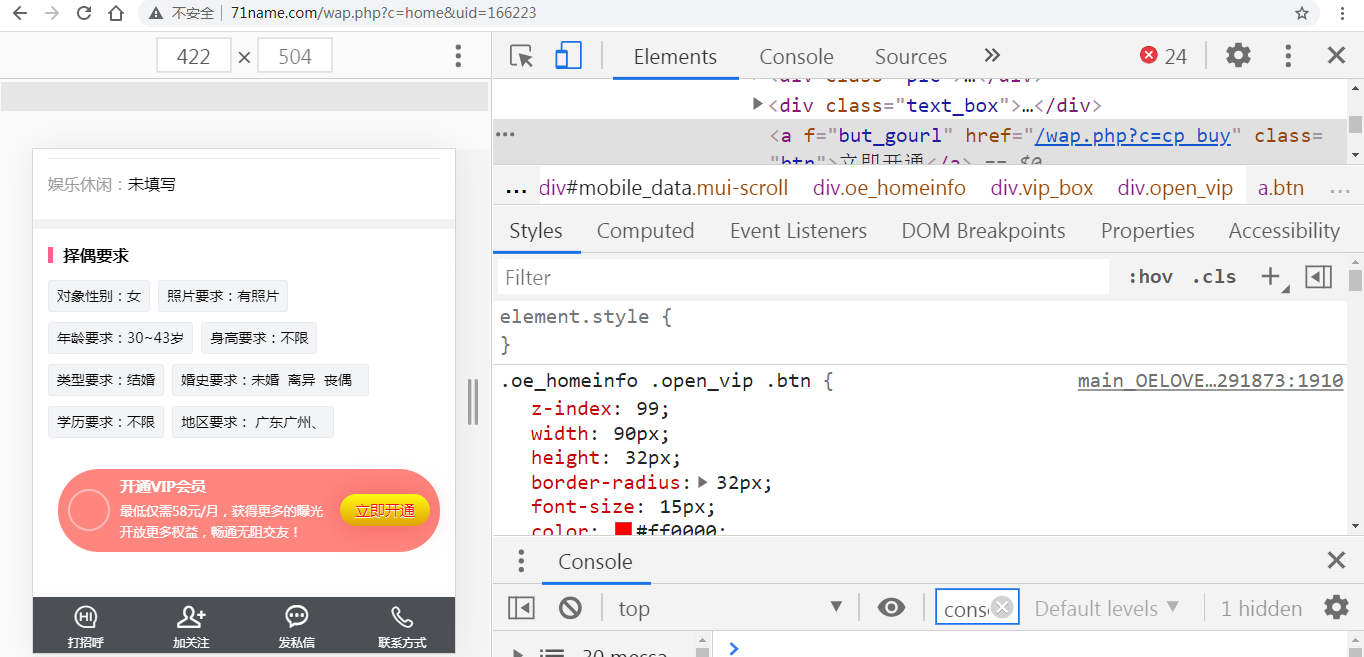Tap 打招呼 greeting icon
Screen dimensions: 1364x657
(x=86, y=627)
